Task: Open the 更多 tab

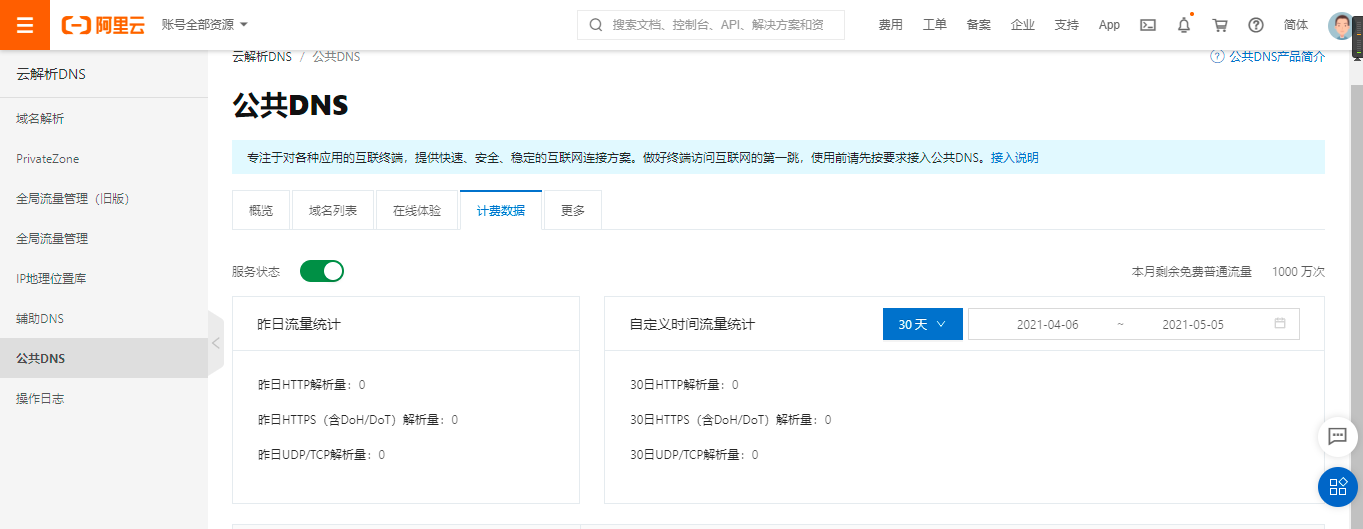Action: tap(573, 210)
